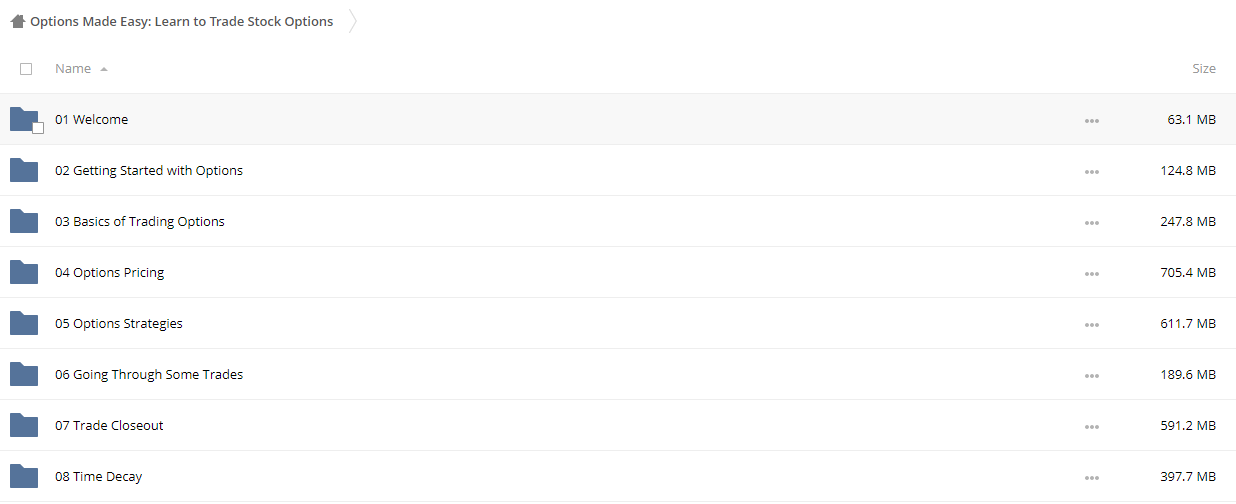Open the 01 Welcome folder icon

(x=24, y=120)
